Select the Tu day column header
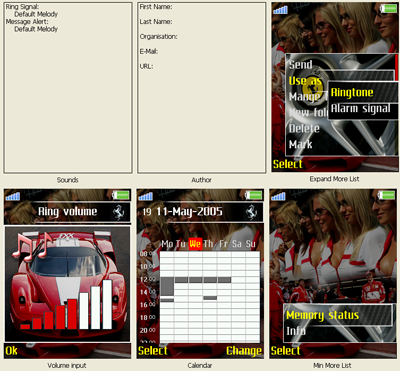 [181, 244]
